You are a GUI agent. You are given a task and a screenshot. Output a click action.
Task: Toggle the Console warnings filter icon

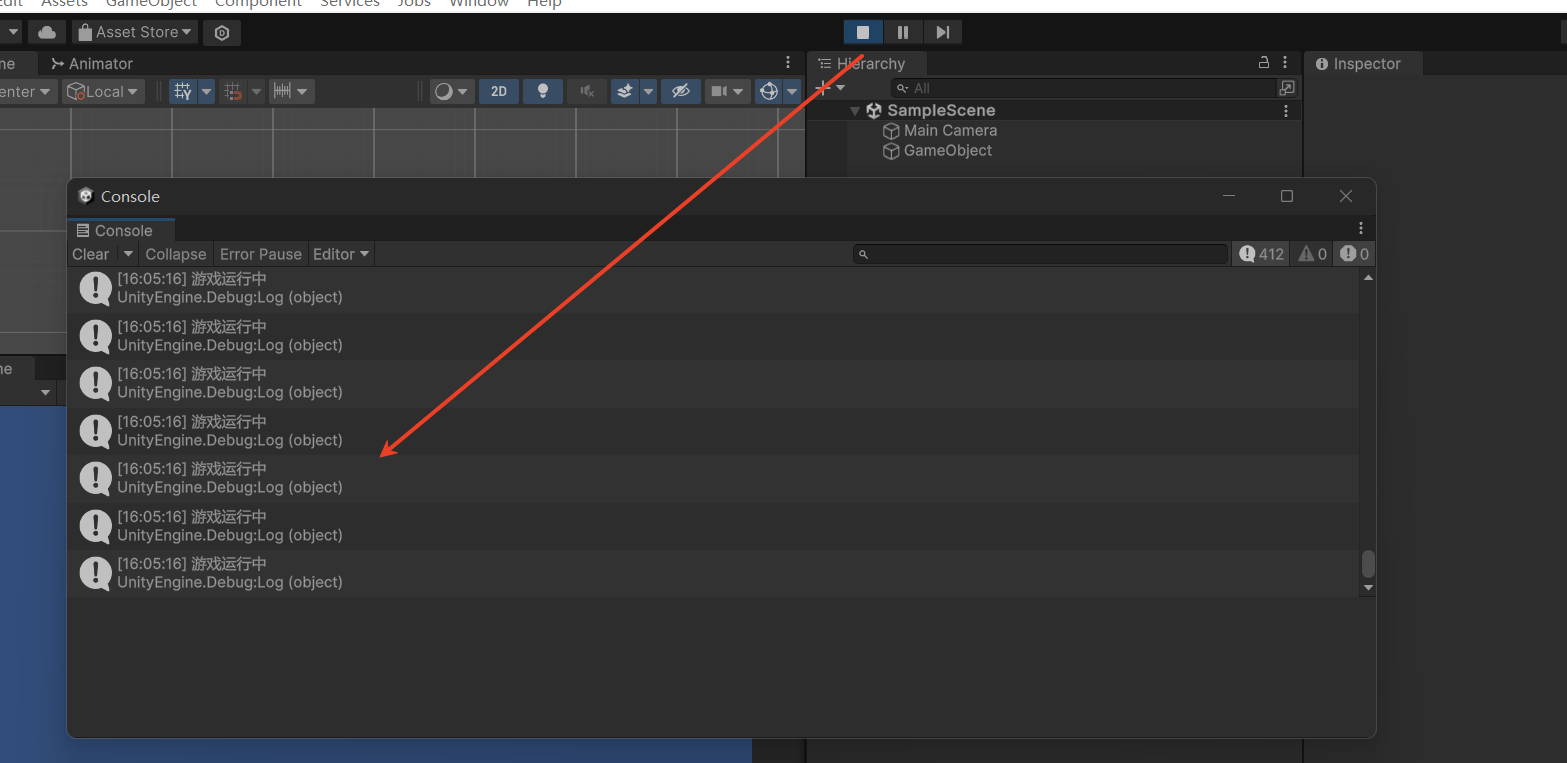pos(1312,254)
